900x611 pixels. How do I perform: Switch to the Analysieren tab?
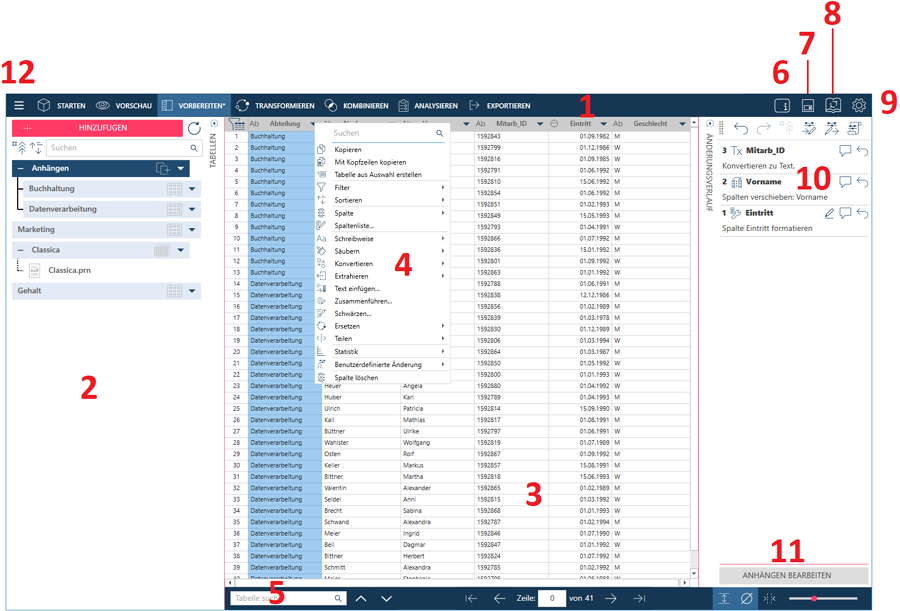428,106
